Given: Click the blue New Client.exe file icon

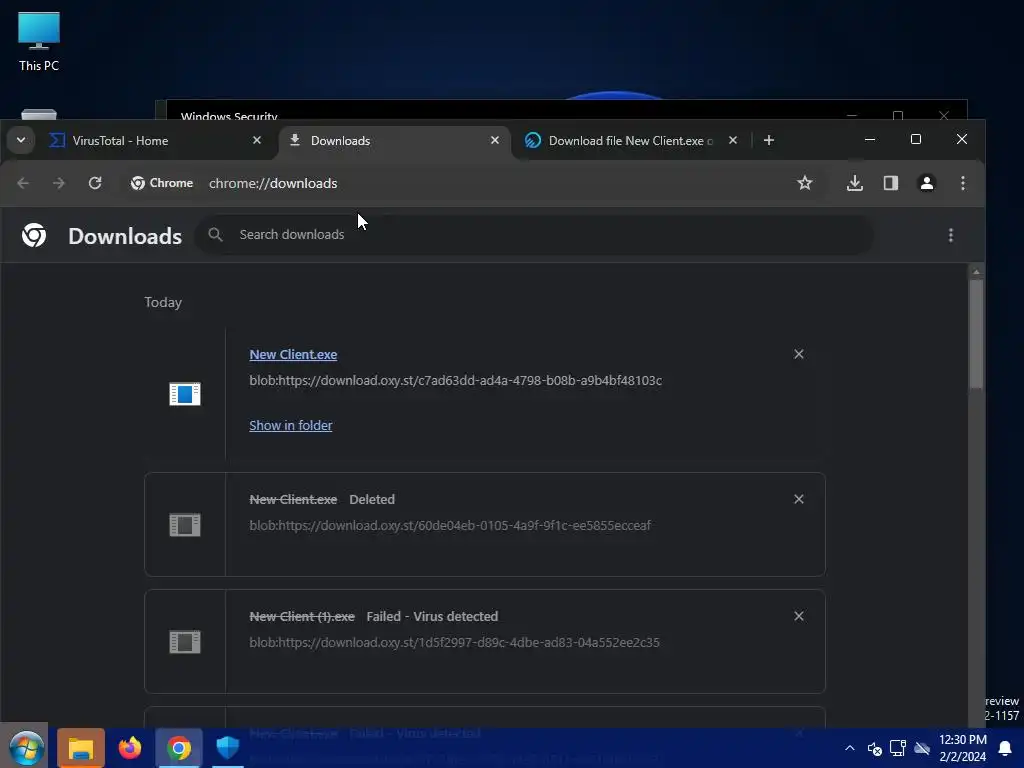Looking at the screenshot, I should (x=185, y=394).
